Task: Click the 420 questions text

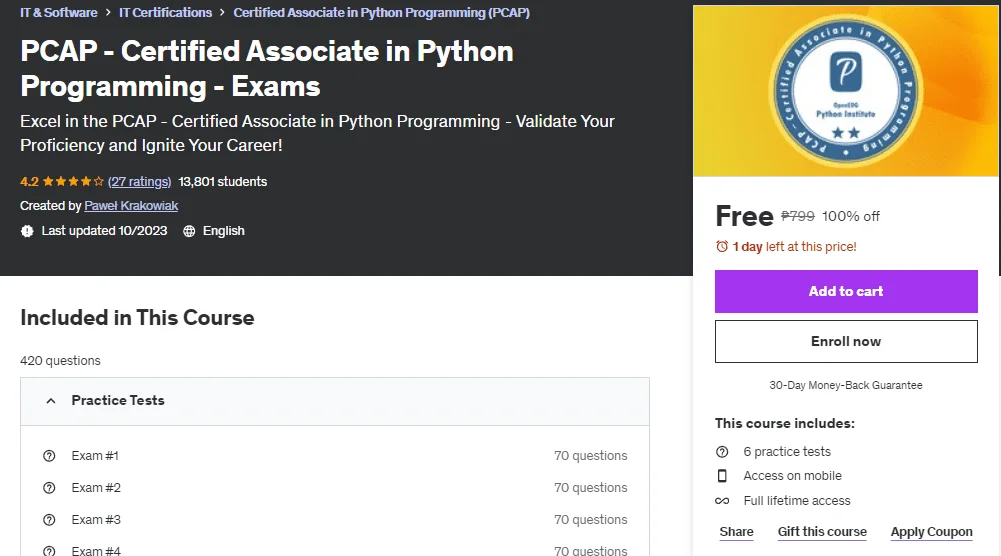Action: [x=60, y=361]
